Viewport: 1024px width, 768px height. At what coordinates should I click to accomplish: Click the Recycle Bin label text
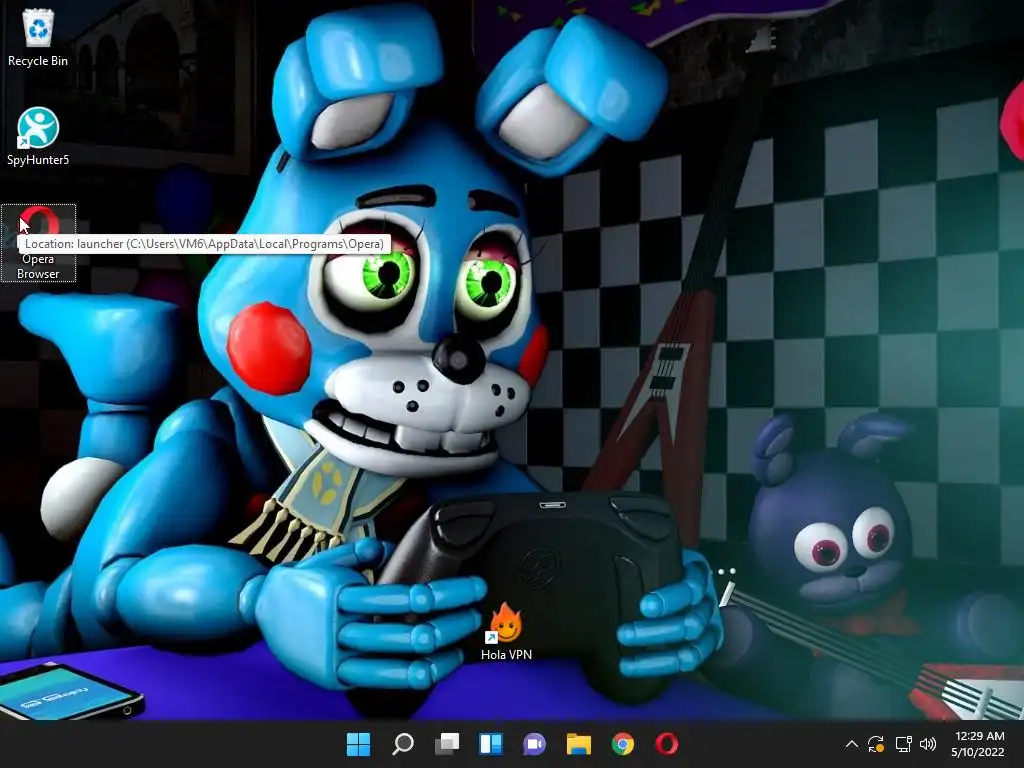(38, 61)
